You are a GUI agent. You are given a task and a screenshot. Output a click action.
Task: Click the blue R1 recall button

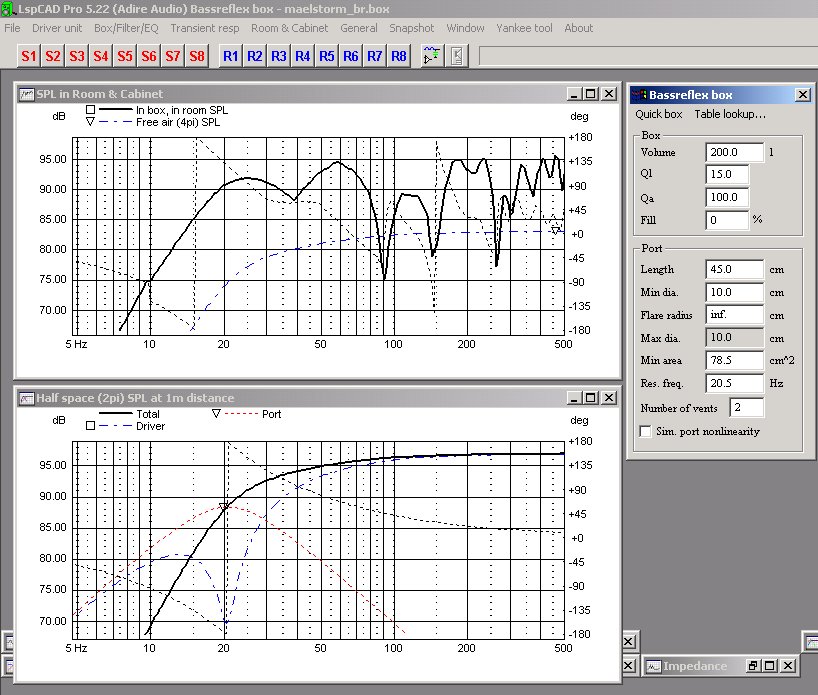[231, 56]
